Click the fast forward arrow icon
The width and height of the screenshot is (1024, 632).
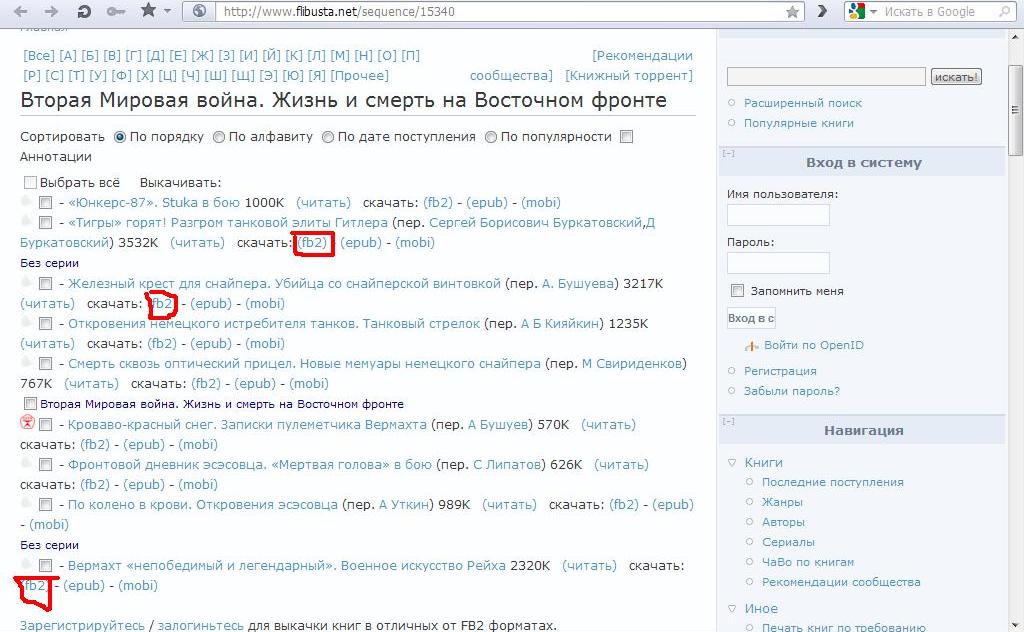[x=822, y=11]
